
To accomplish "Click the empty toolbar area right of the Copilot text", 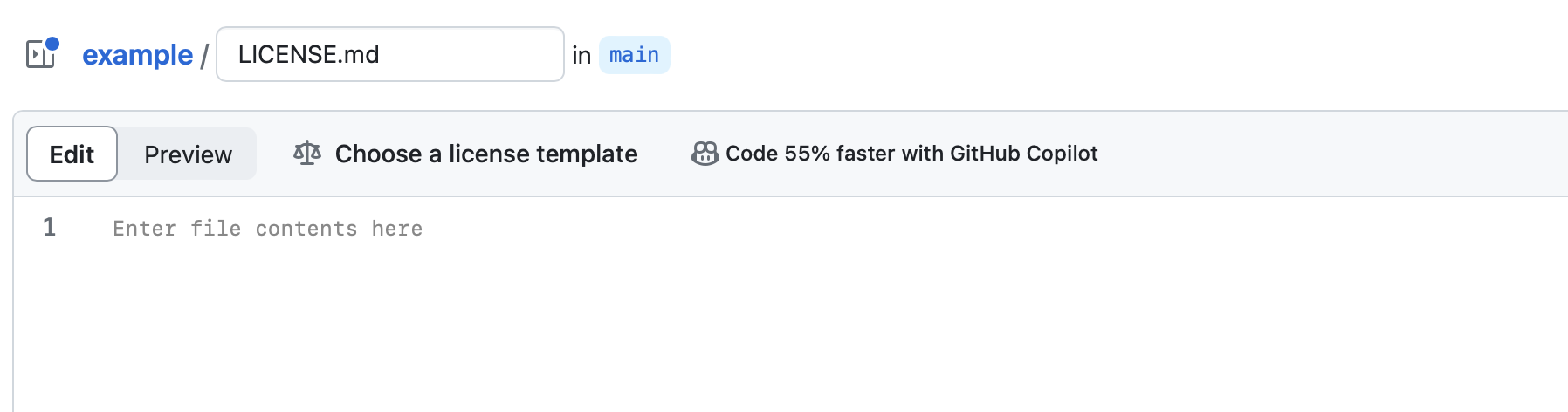I will coord(1327,154).
